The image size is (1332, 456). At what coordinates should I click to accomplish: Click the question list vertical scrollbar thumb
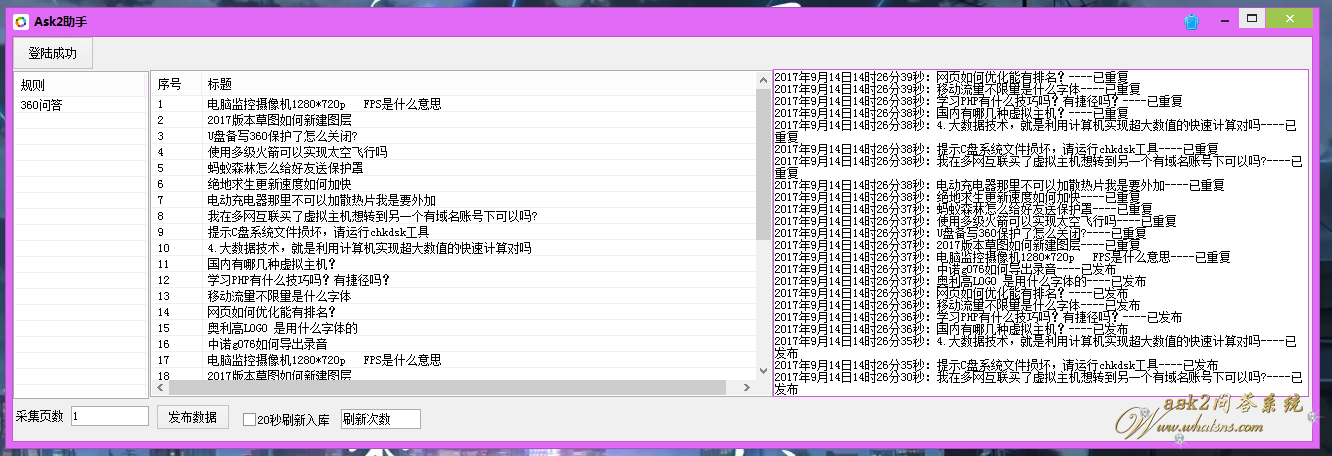click(x=763, y=160)
